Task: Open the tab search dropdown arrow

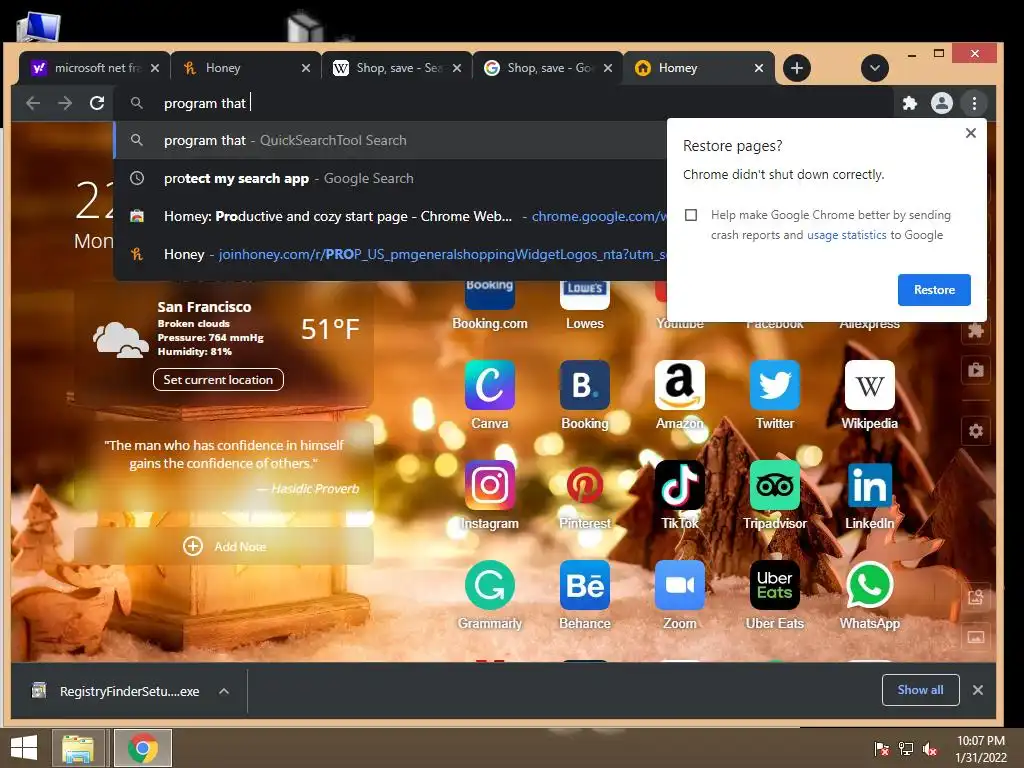Action: click(x=874, y=68)
